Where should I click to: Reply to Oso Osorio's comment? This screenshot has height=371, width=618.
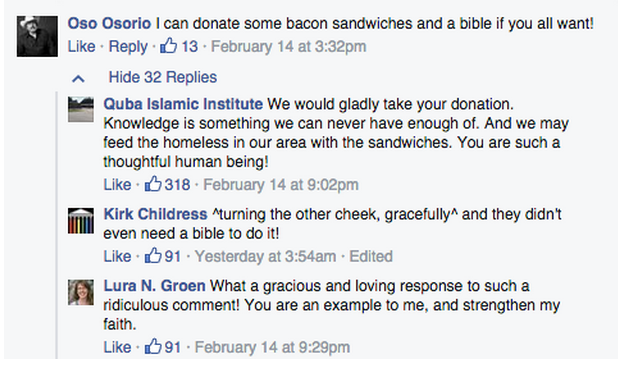(x=128, y=47)
